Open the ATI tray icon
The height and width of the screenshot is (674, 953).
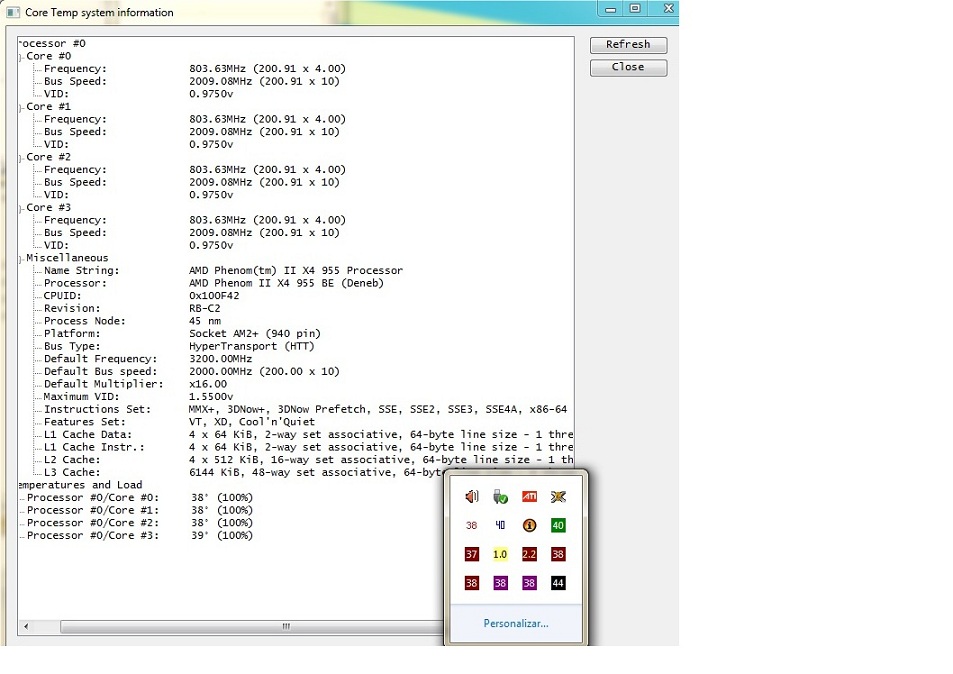tap(529, 497)
